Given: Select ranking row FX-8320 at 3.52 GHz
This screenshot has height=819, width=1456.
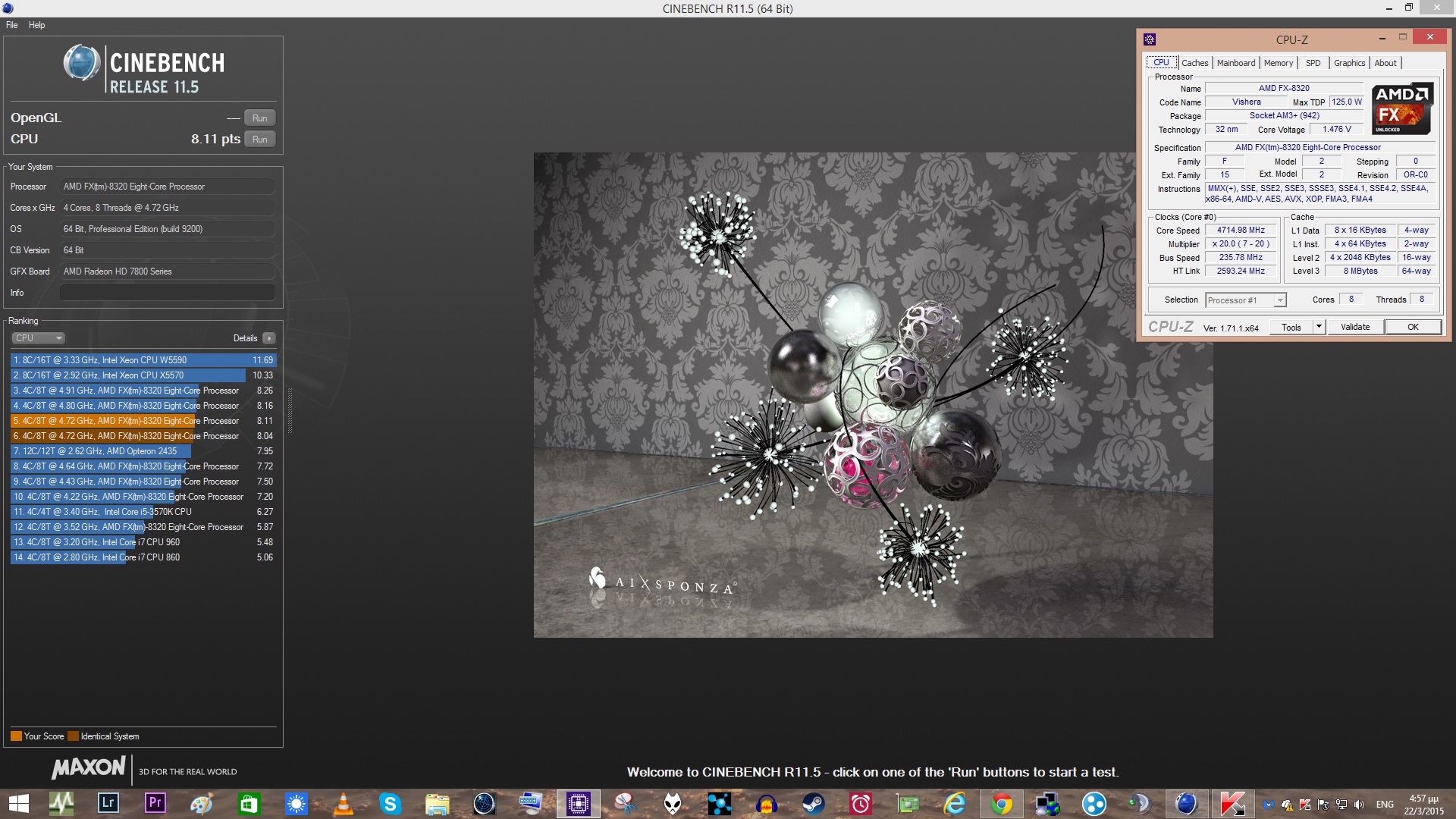Looking at the screenshot, I should pyautogui.click(x=143, y=527).
